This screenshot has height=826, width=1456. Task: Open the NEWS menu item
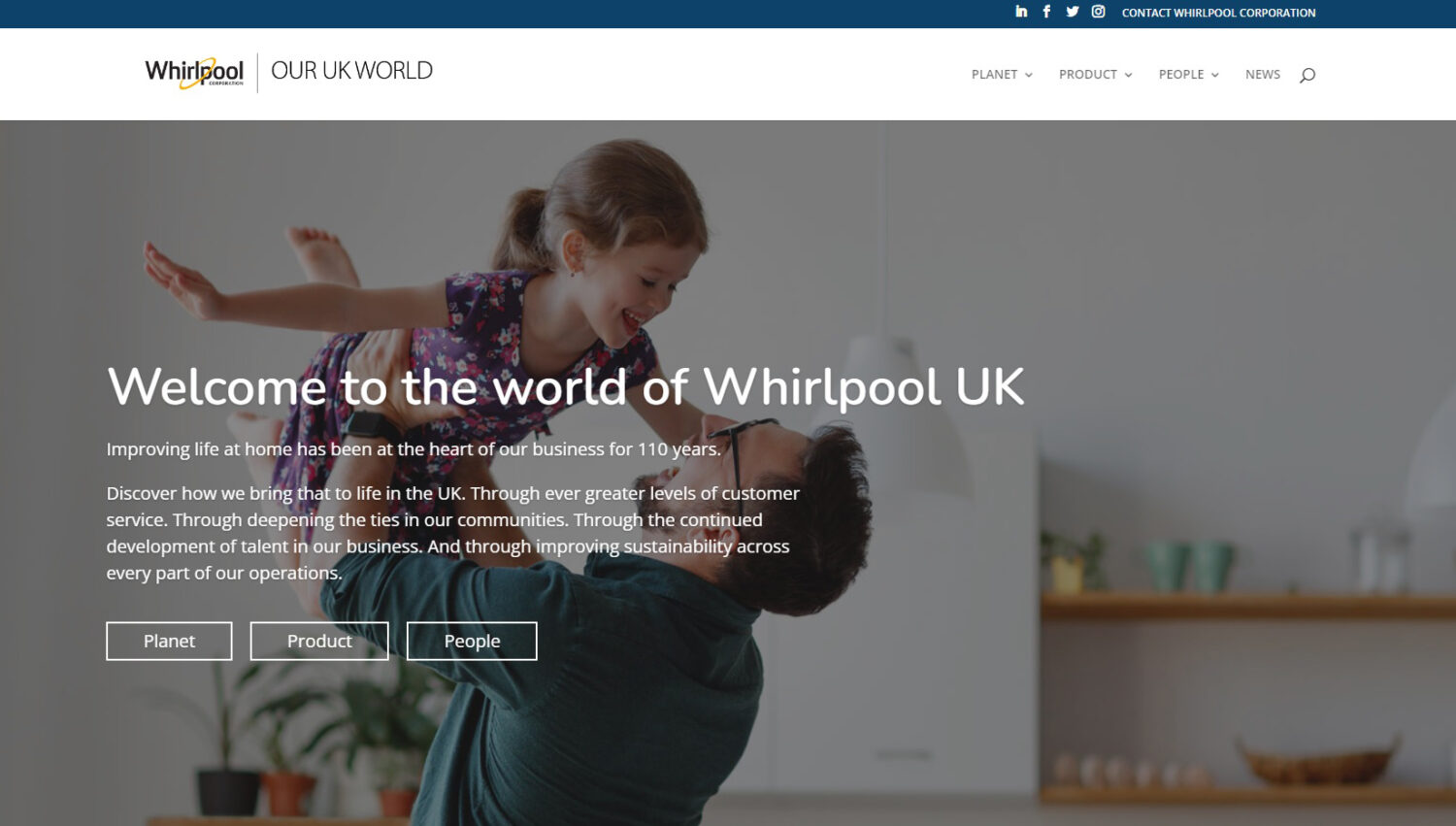pos(1263,74)
